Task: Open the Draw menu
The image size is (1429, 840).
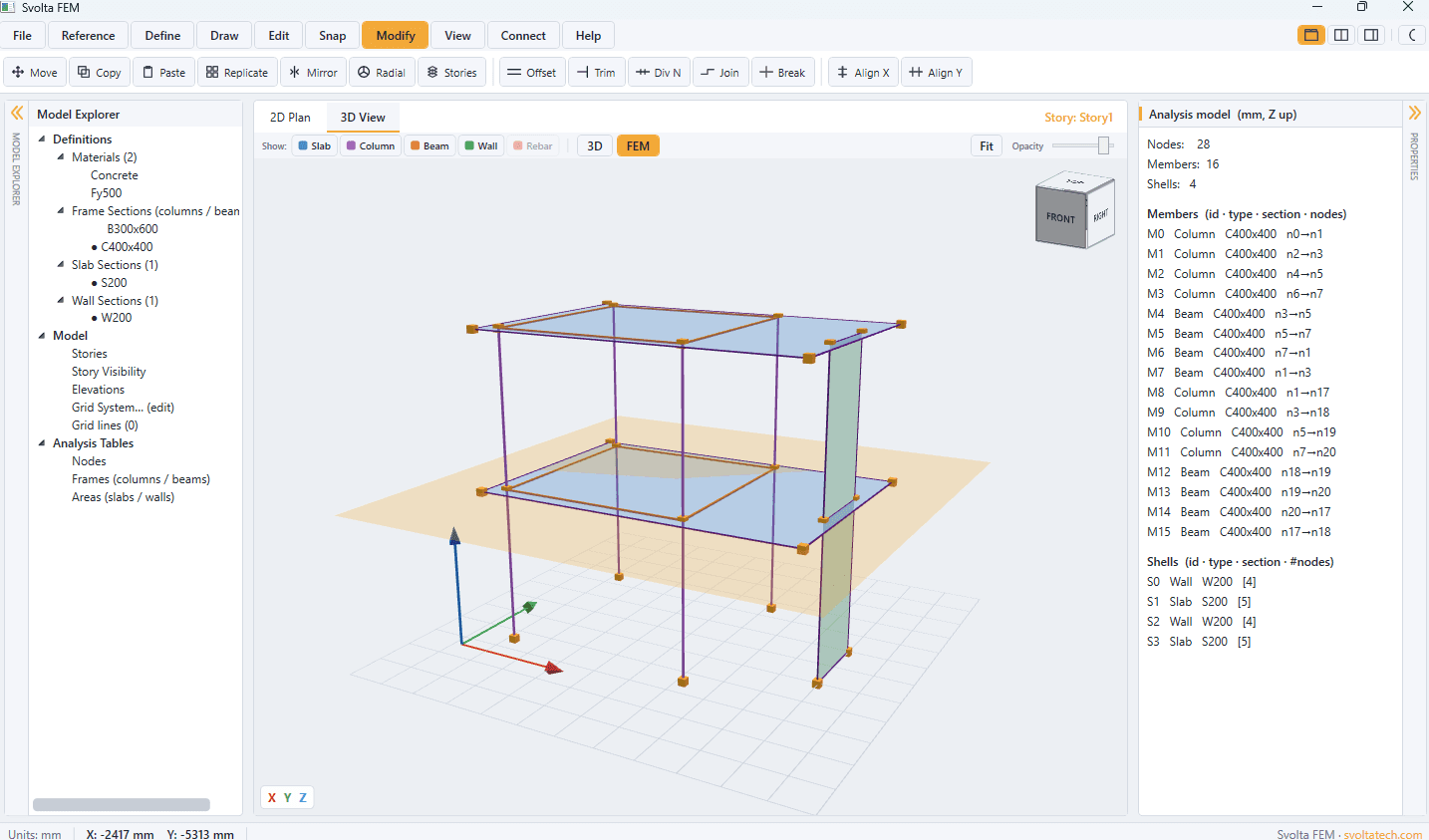Action: click(x=224, y=35)
